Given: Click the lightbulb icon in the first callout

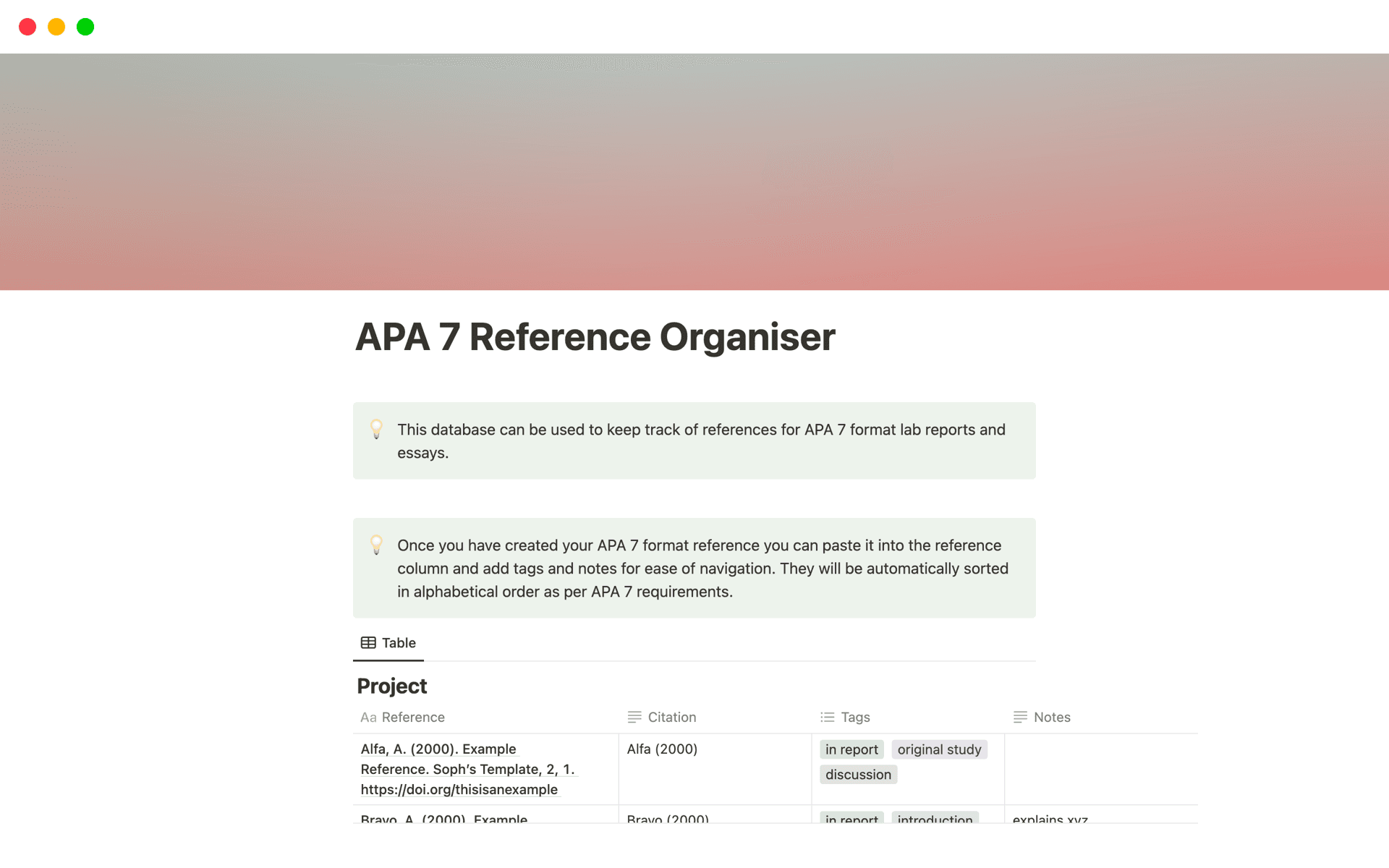Looking at the screenshot, I should pyautogui.click(x=377, y=429).
